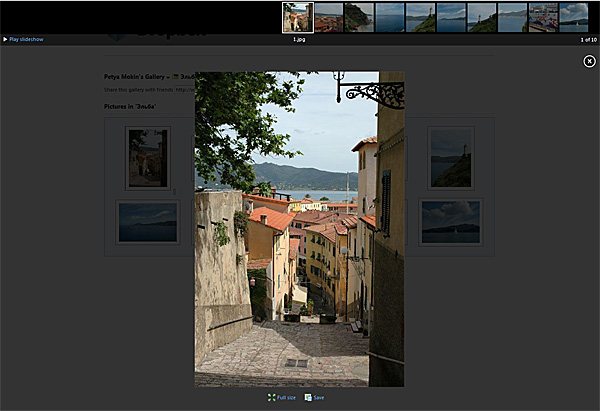Select the seventh thumbnail in the filmstrip
This screenshot has width=600, height=411.
click(482, 17)
